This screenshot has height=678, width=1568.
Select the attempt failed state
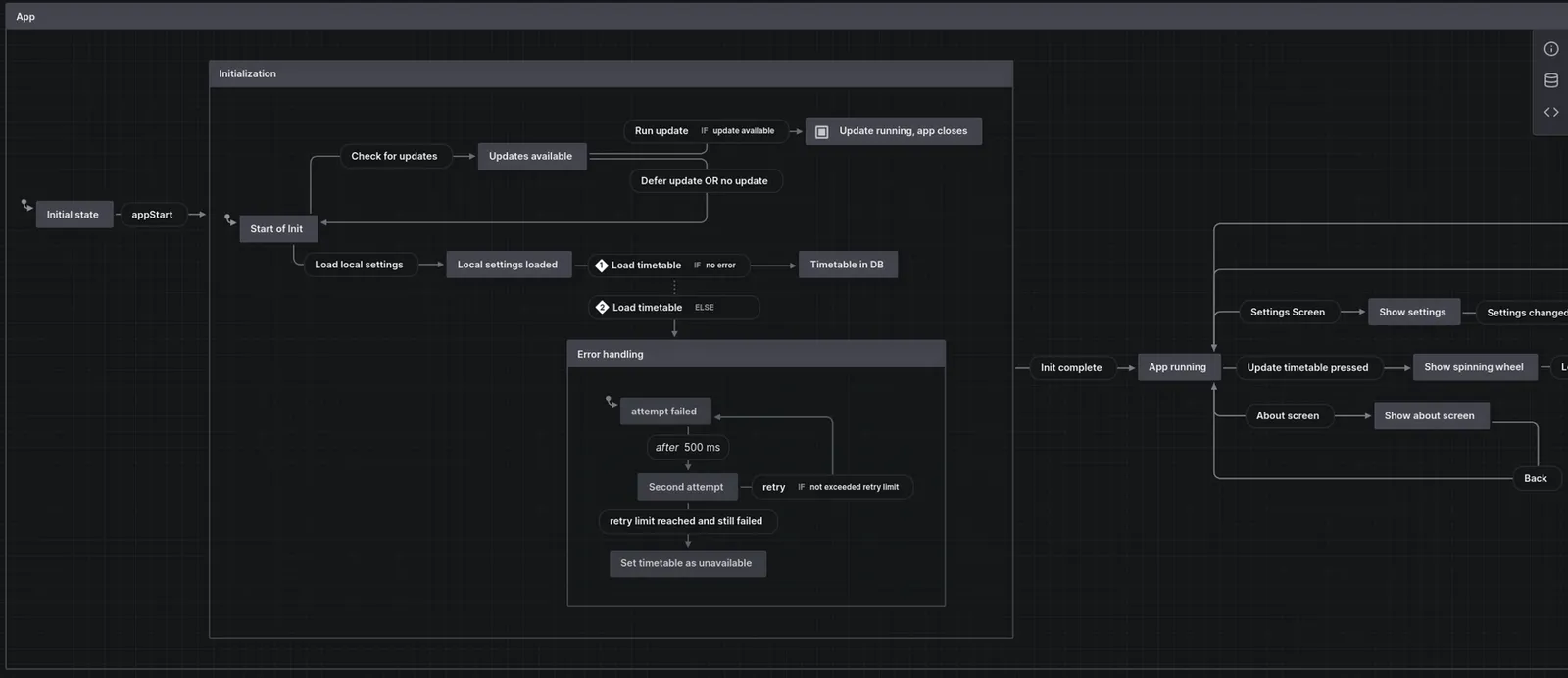(664, 412)
